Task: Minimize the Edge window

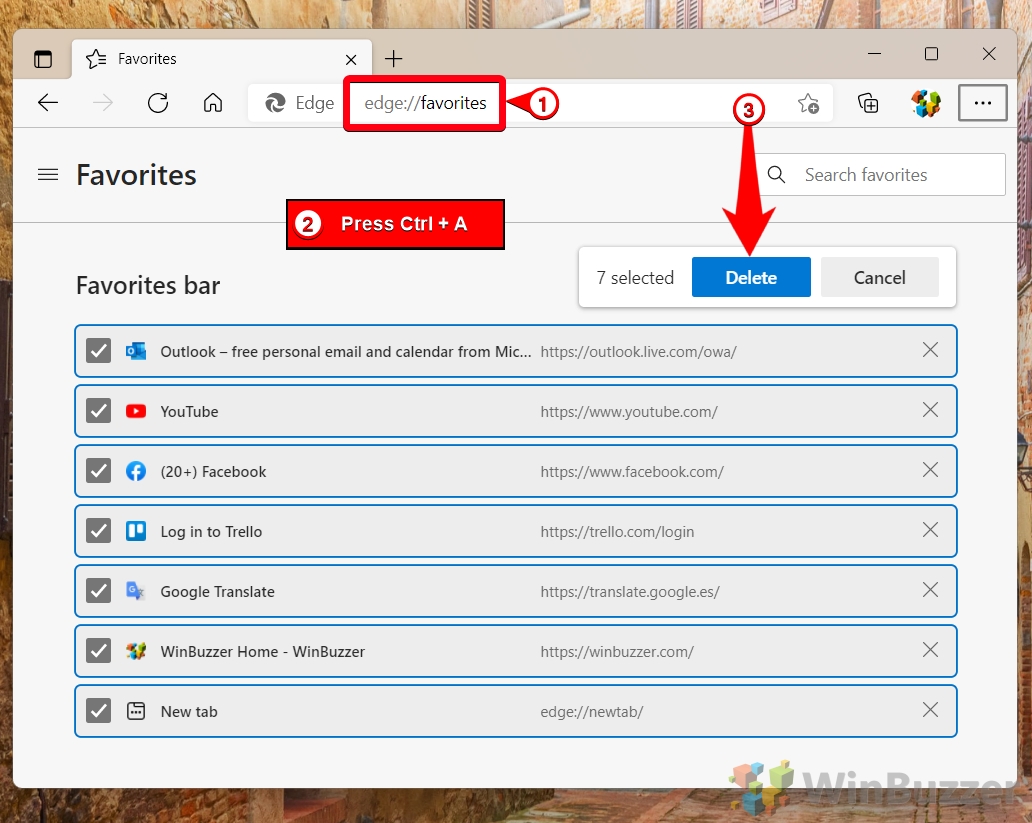Action: coord(874,53)
